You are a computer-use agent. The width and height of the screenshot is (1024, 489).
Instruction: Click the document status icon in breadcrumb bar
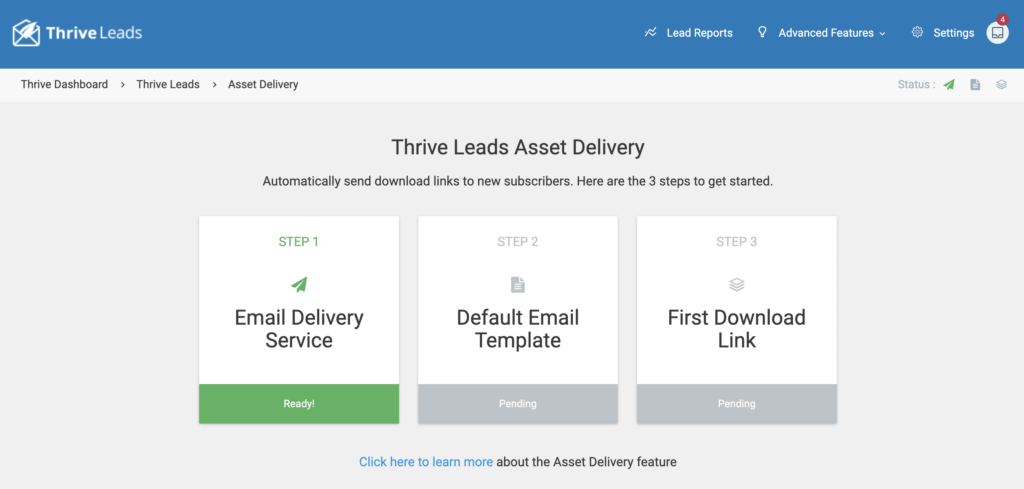(975, 85)
